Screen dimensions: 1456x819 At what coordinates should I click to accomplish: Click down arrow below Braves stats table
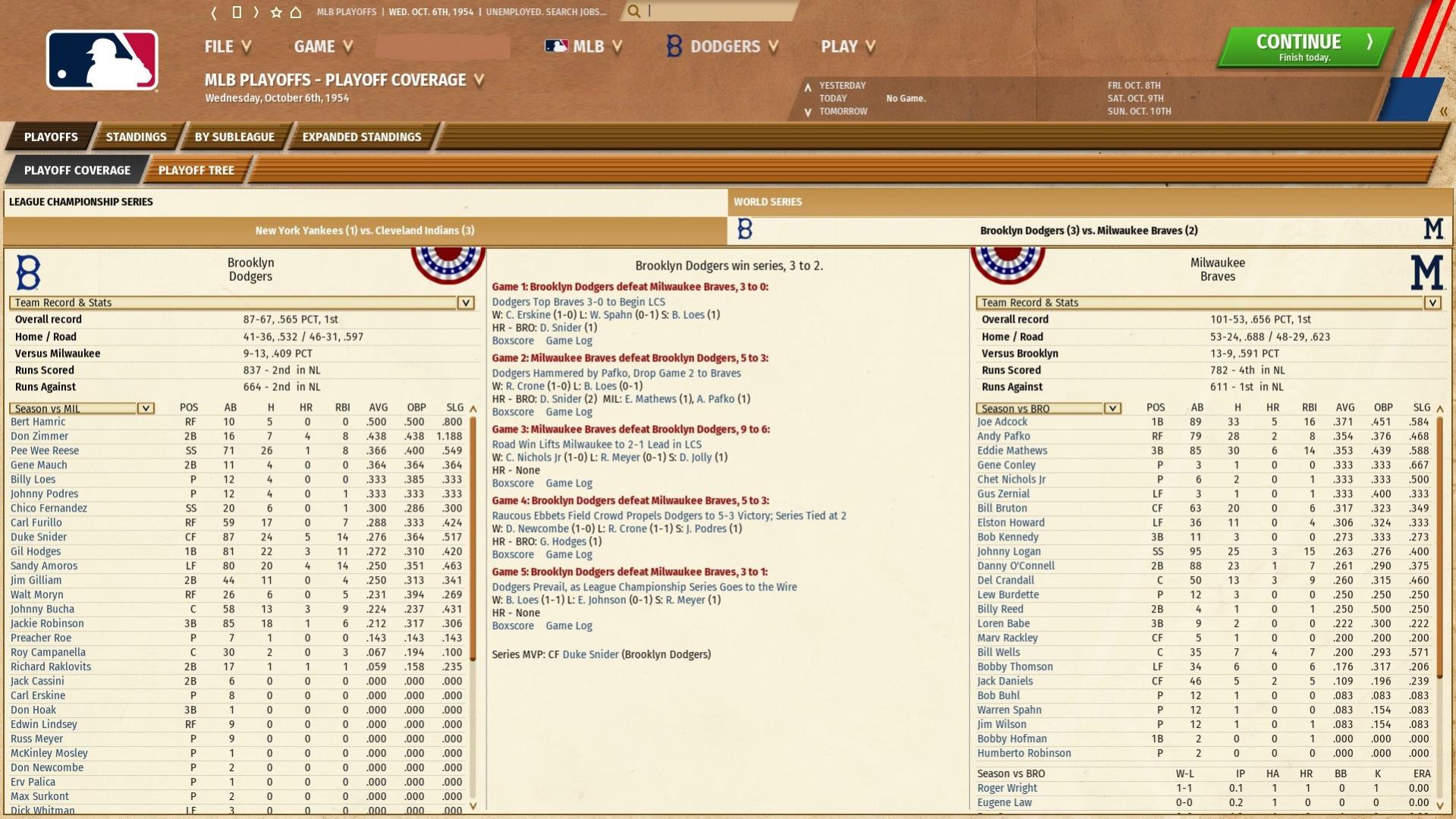[1439, 805]
